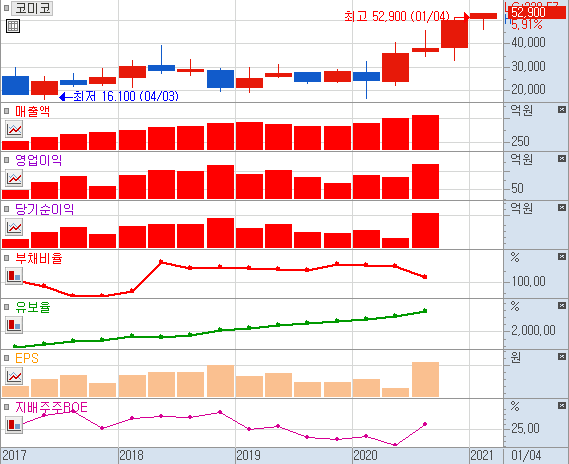Close the 당기순이익 indicator panel
The width and height of the screenshot is (569, 464).
pyautogui.click(x=561, y=208)
